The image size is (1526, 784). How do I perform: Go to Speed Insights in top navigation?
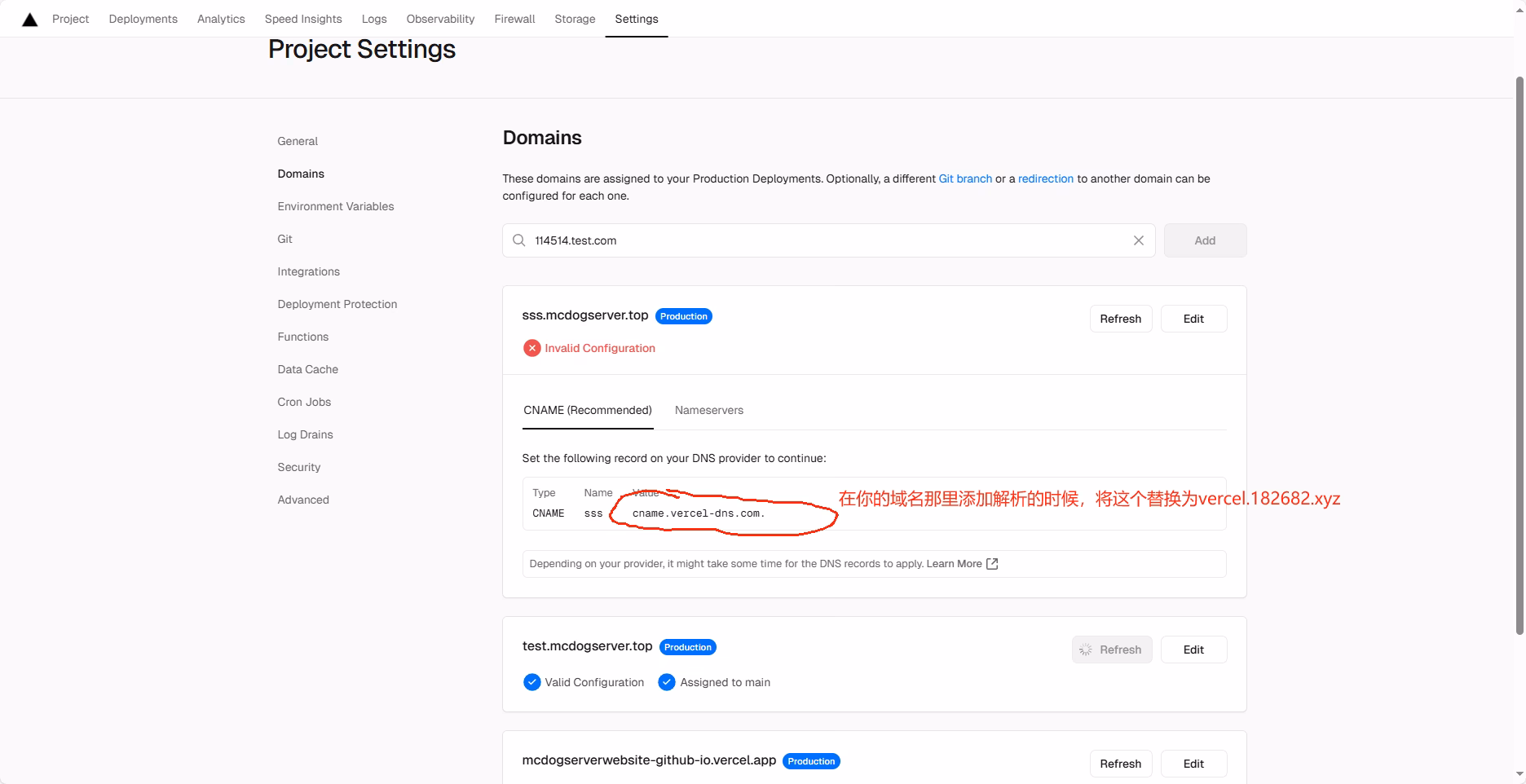302,19
